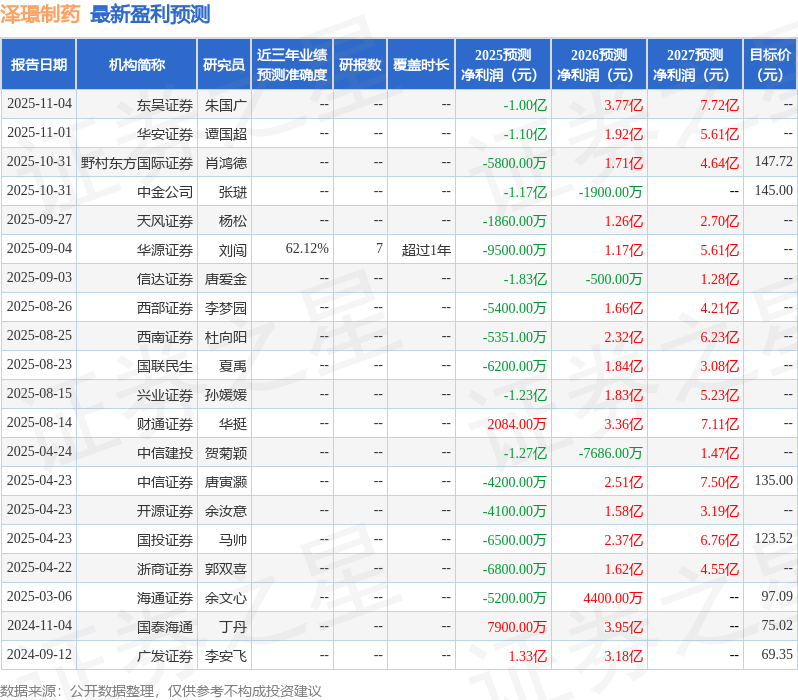Click the 7900.00万 profit forecast
This screenshot has height=700, width=798.
[x=517, y=628]
